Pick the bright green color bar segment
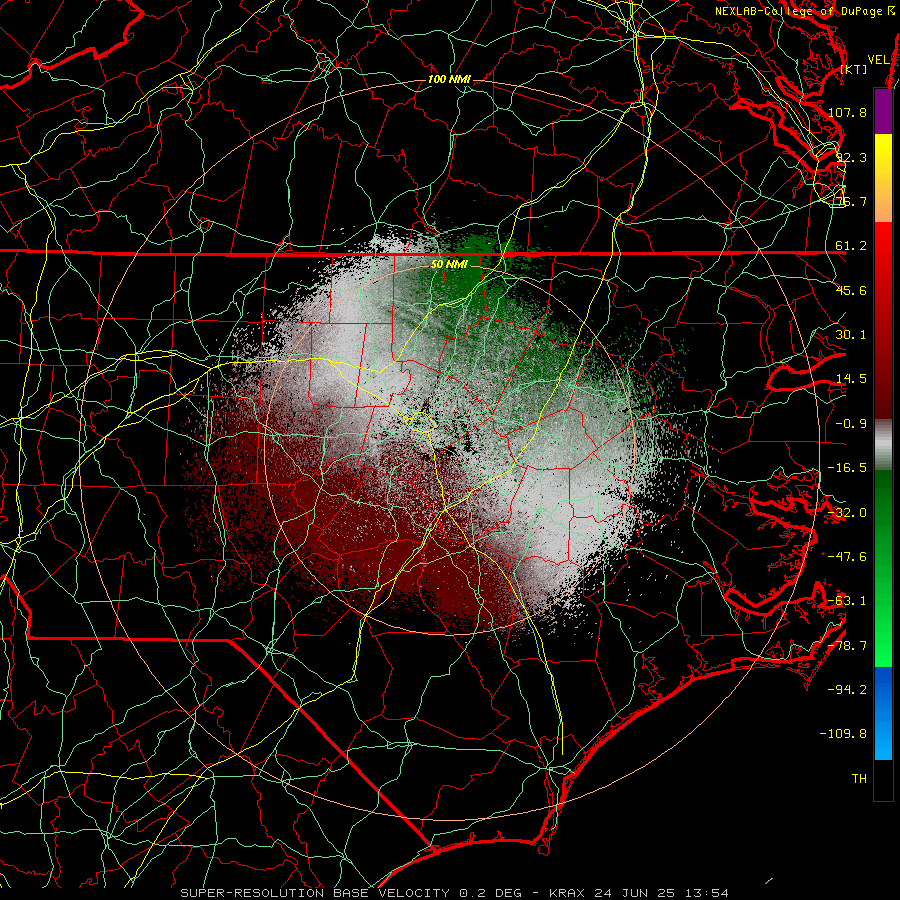Viewport: 900px width, 900px height. pyautogui.click(x=883, y=568)
